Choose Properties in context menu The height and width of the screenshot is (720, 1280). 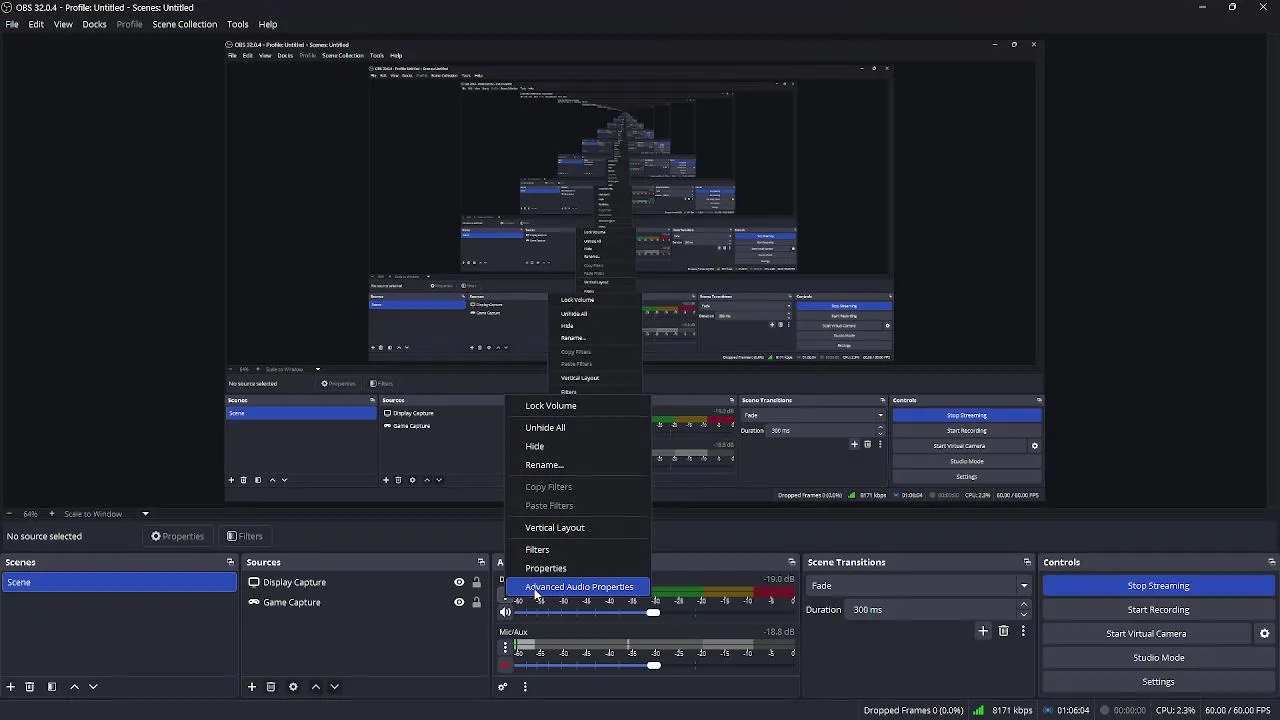[578, 569]
